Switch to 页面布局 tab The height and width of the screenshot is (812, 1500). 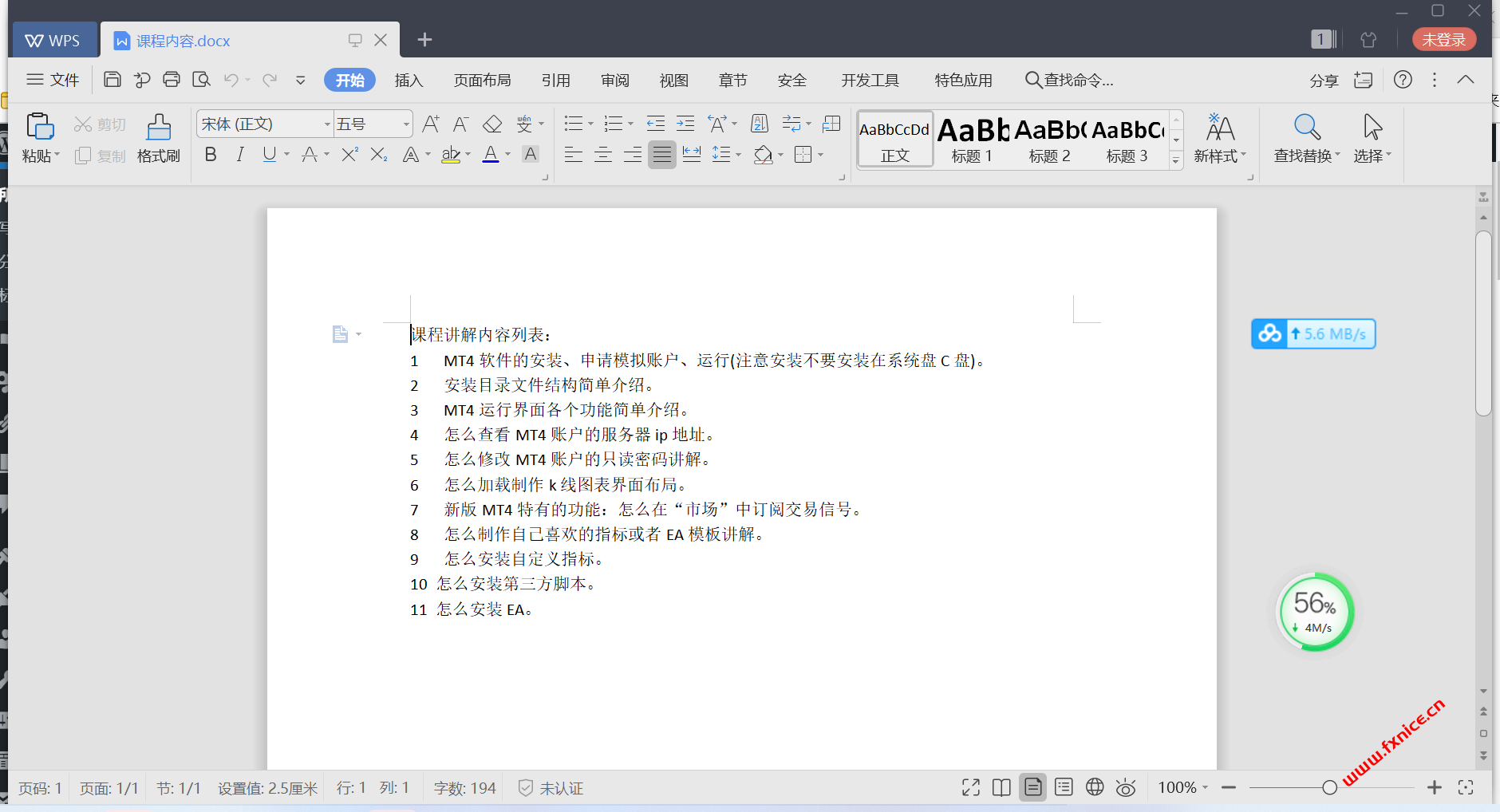click(482, 81)
